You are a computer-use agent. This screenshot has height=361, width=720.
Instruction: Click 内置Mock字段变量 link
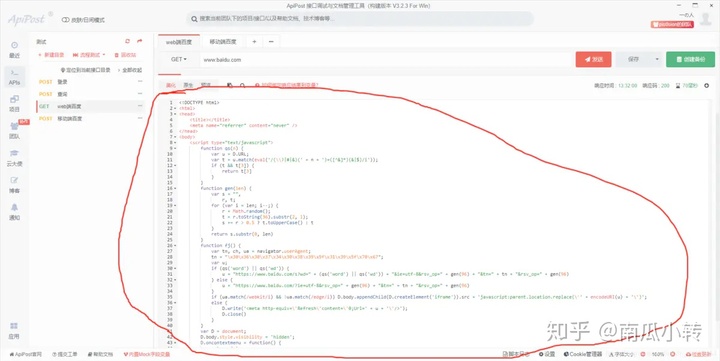point(146,355)
